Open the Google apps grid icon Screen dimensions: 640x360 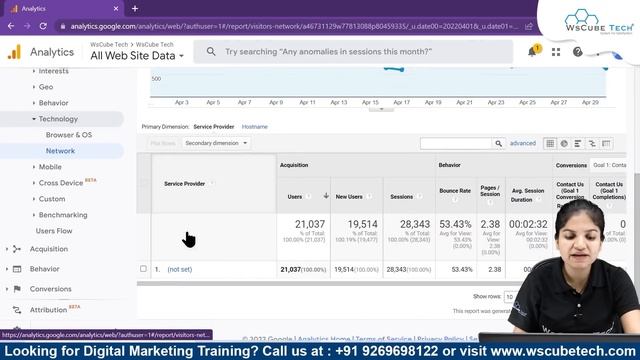click(556, 52)
